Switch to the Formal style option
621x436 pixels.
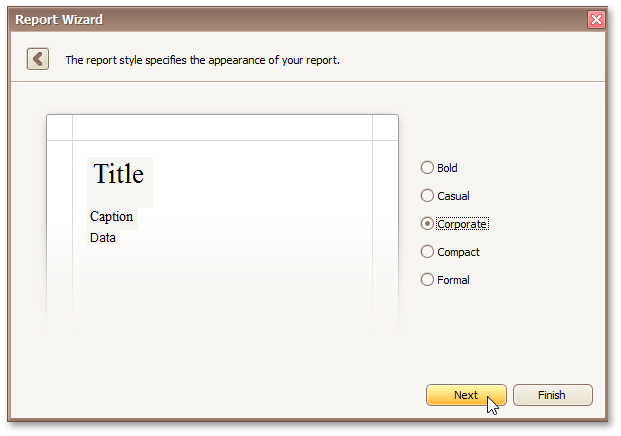428,280
